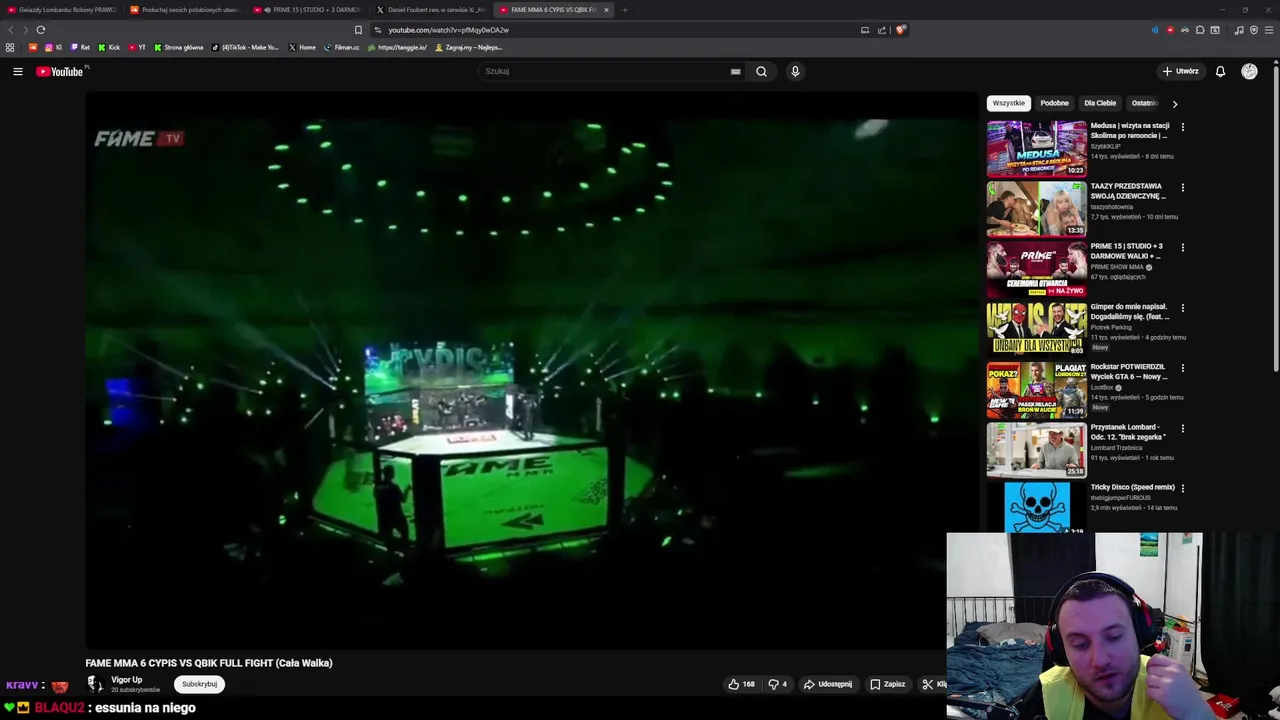Viewport: 1280px width, 720px height.
Task: Select the Dla Ciebie filter chip
Action: [1100, 103]
